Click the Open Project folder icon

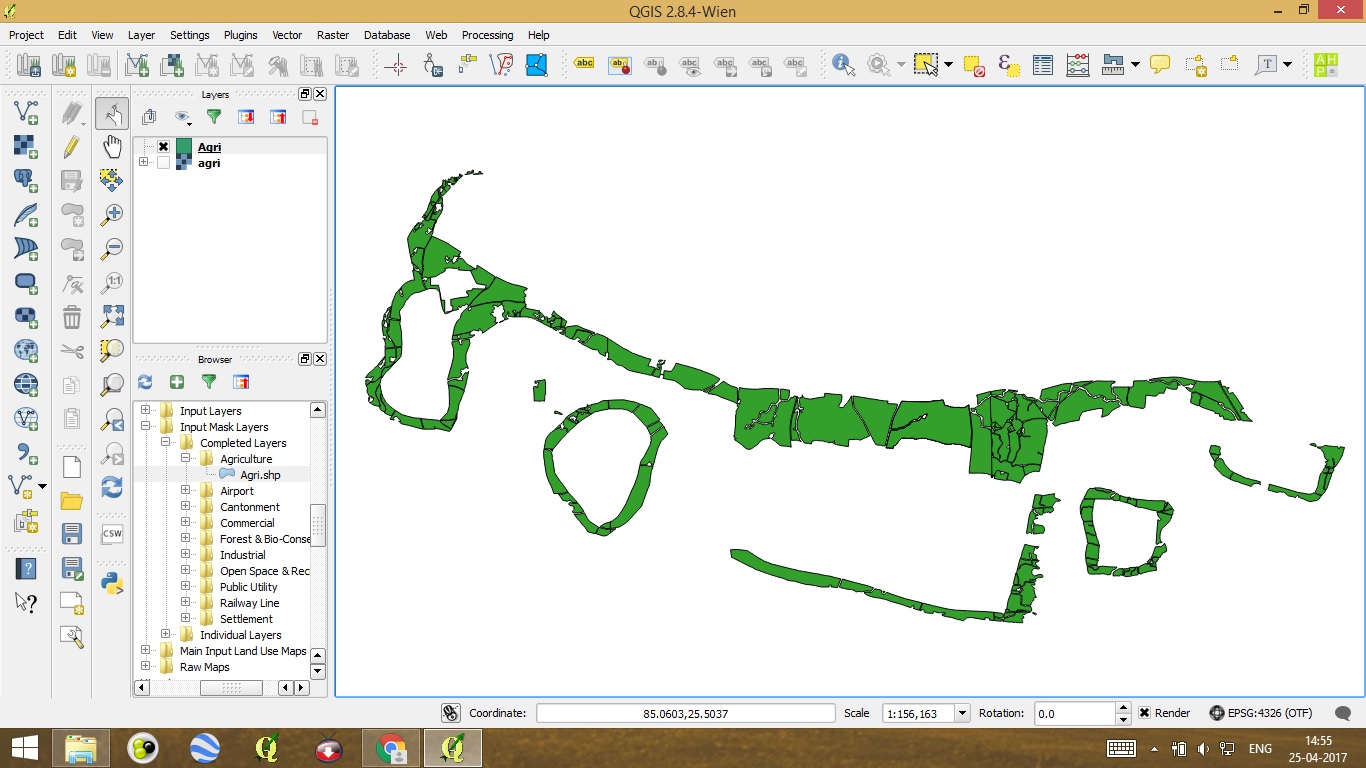point(72,500)
